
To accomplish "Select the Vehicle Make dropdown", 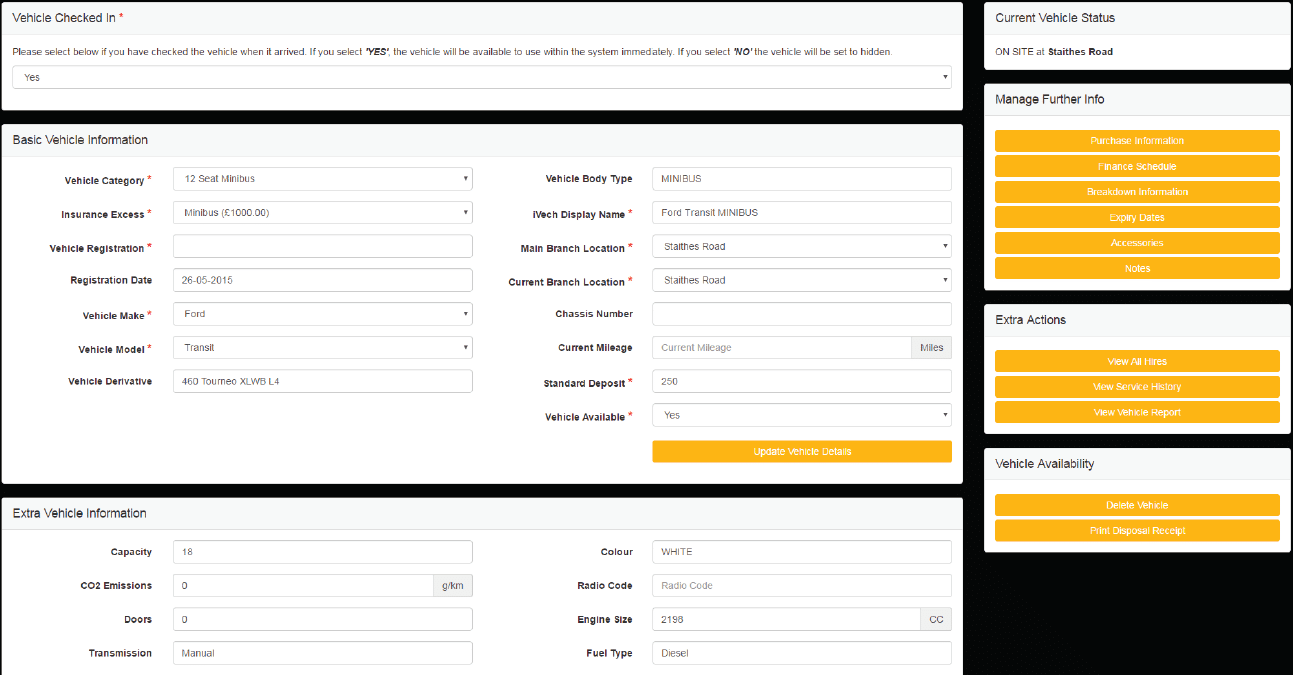I will (x=322, y=314).
